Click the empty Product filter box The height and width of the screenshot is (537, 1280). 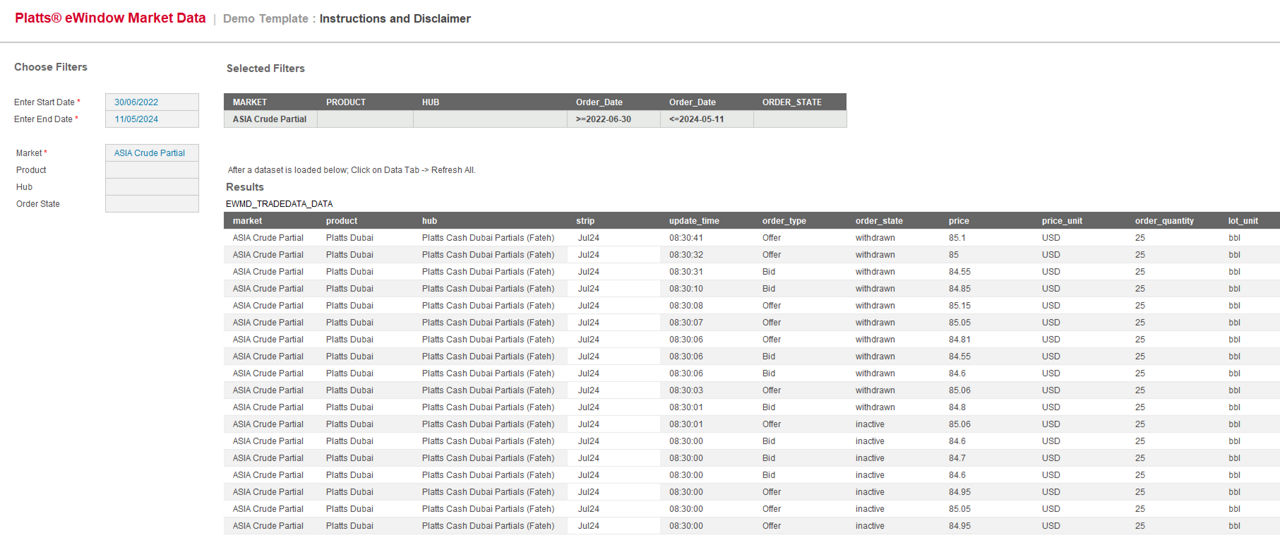click(152, 170)
